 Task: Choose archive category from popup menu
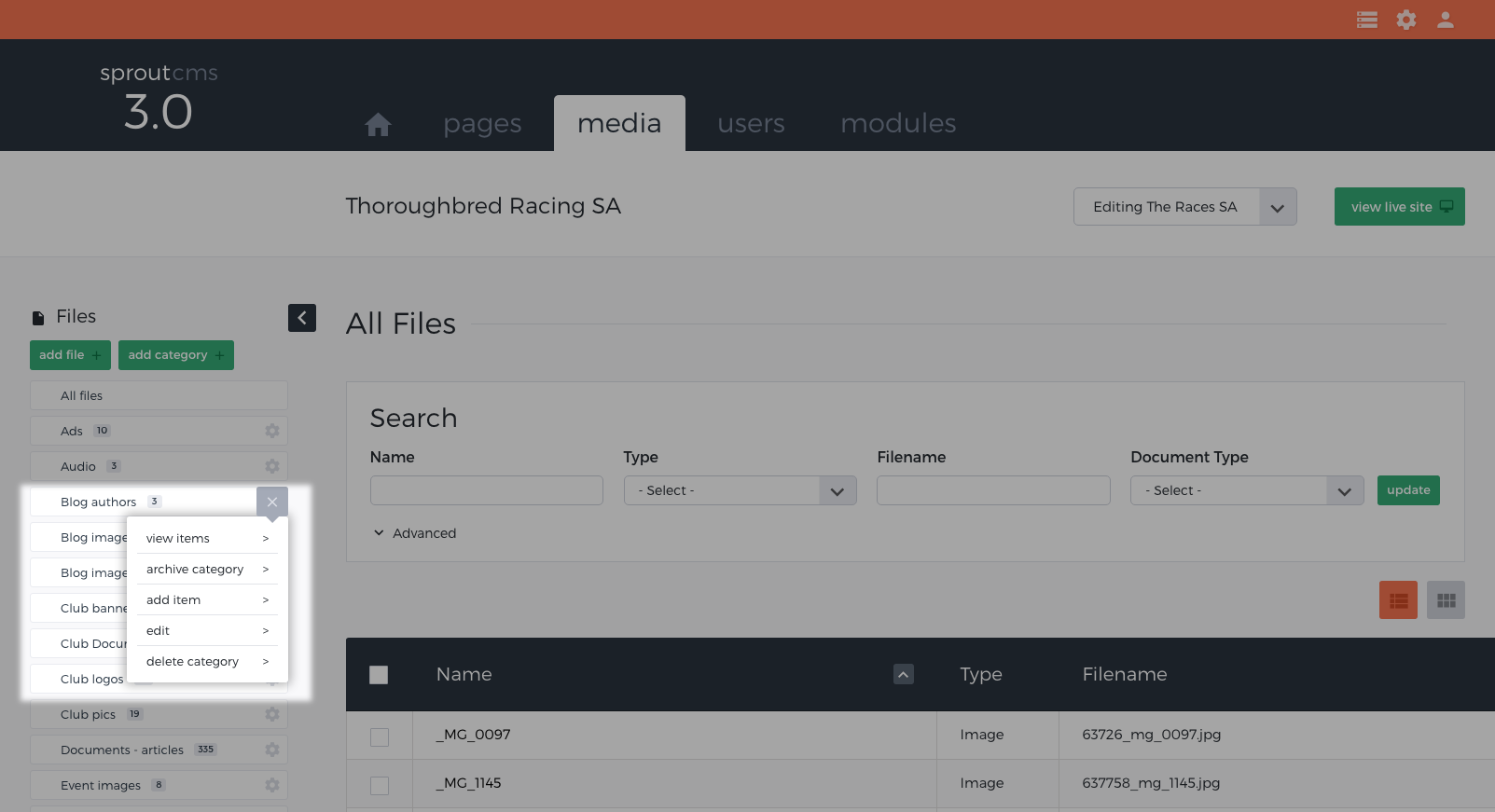tap(207, 569)
